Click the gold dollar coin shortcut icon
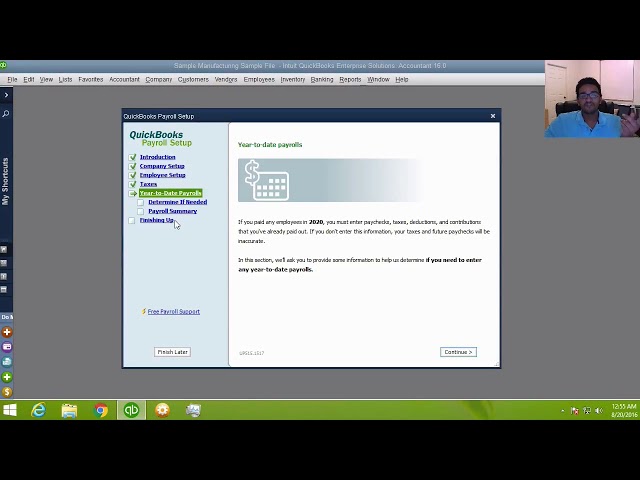The width and height of the screenshot is (640, 480). point(7,392)
